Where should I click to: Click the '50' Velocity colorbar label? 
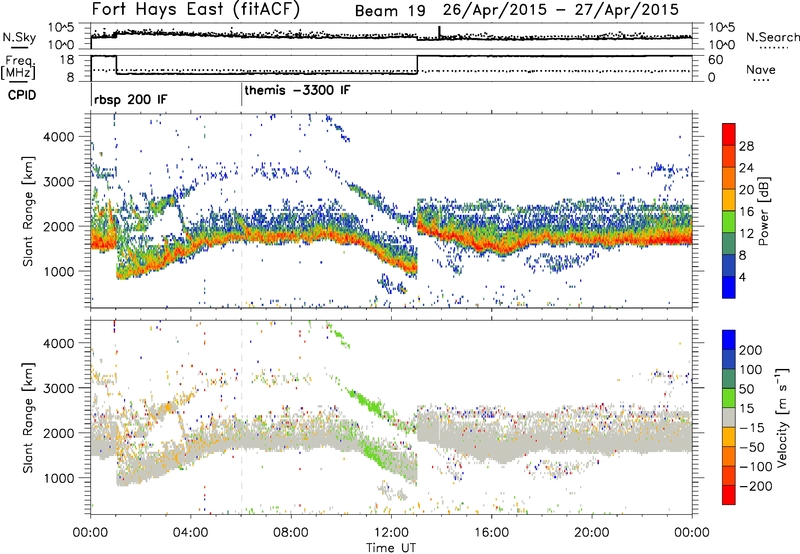(x=747, y=389)
